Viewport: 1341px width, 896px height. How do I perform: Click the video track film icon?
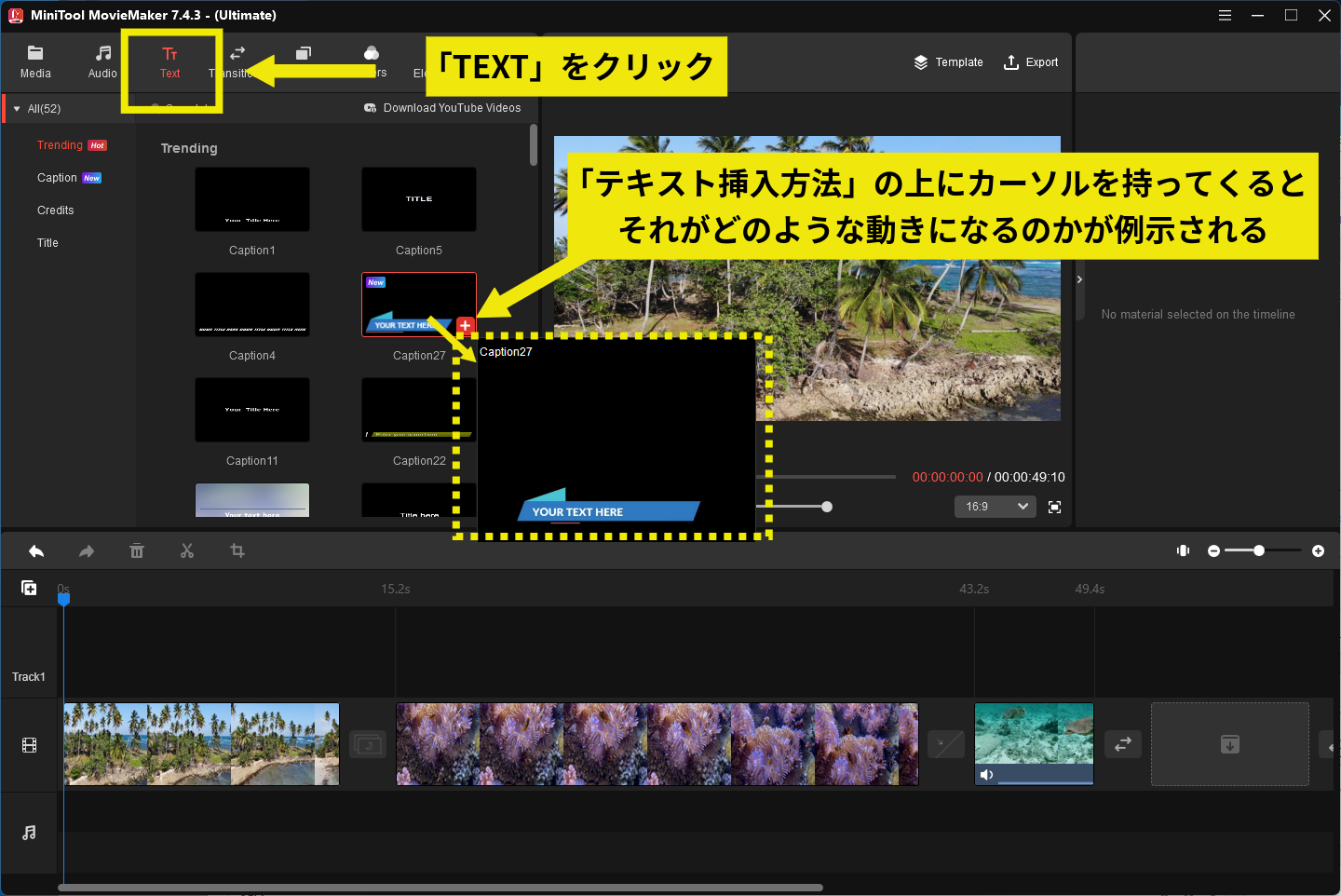[29, 745]
